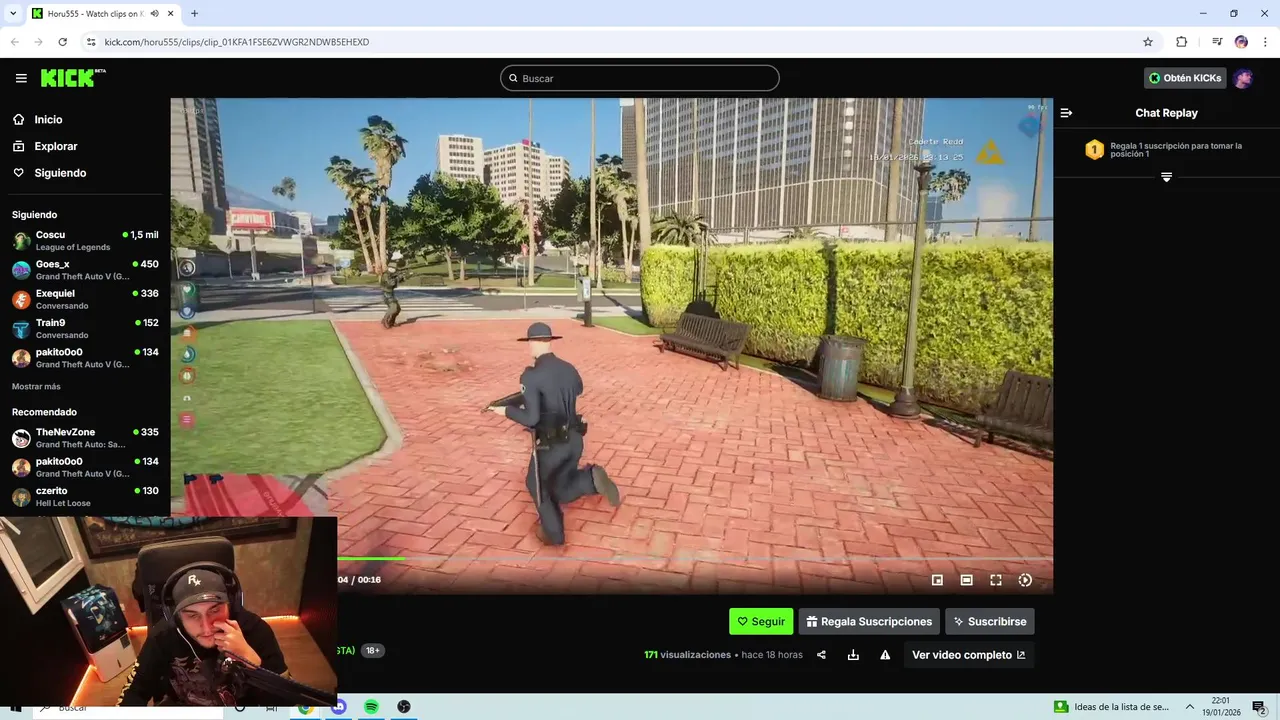Click the green Seguir button
1280x720 pixels.
(761, 621)
